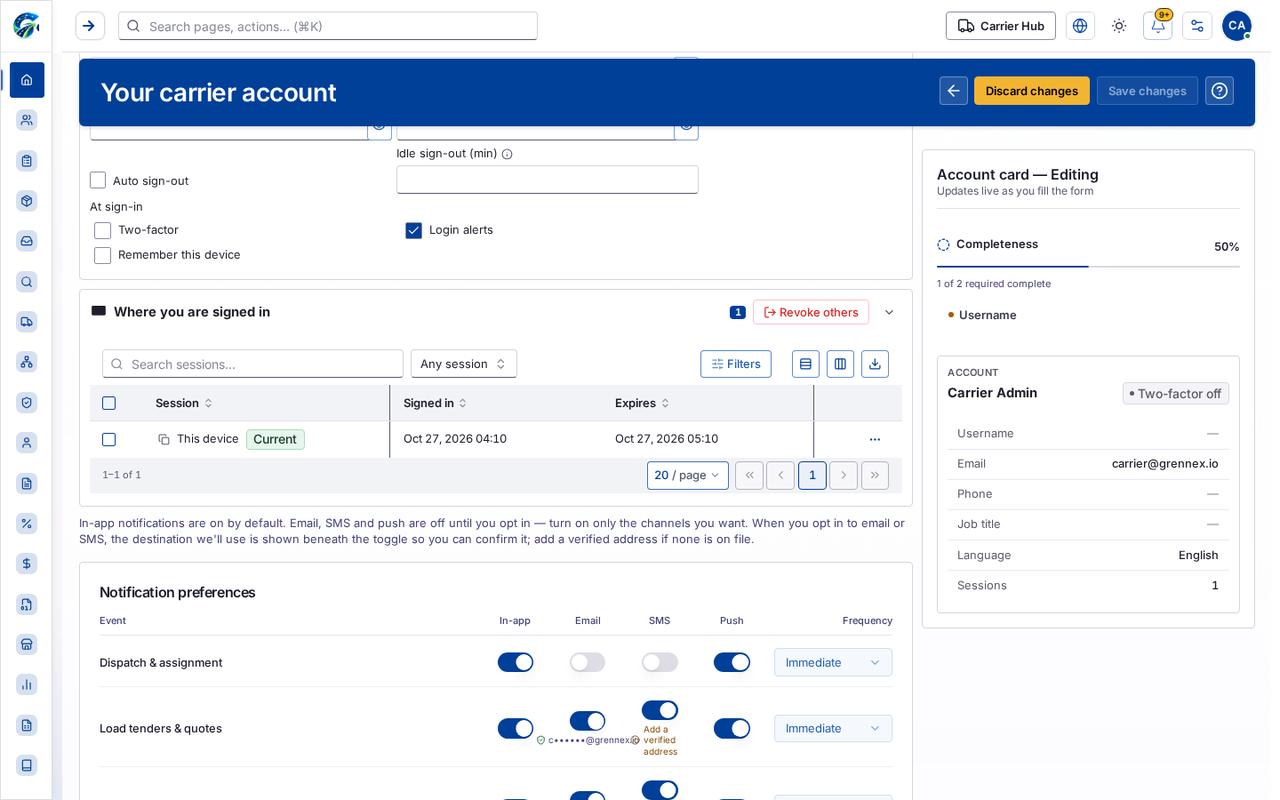Open the Home icon in the sidebar
The height and width of the screenshot is (800, 1280).
pos(27,80)
